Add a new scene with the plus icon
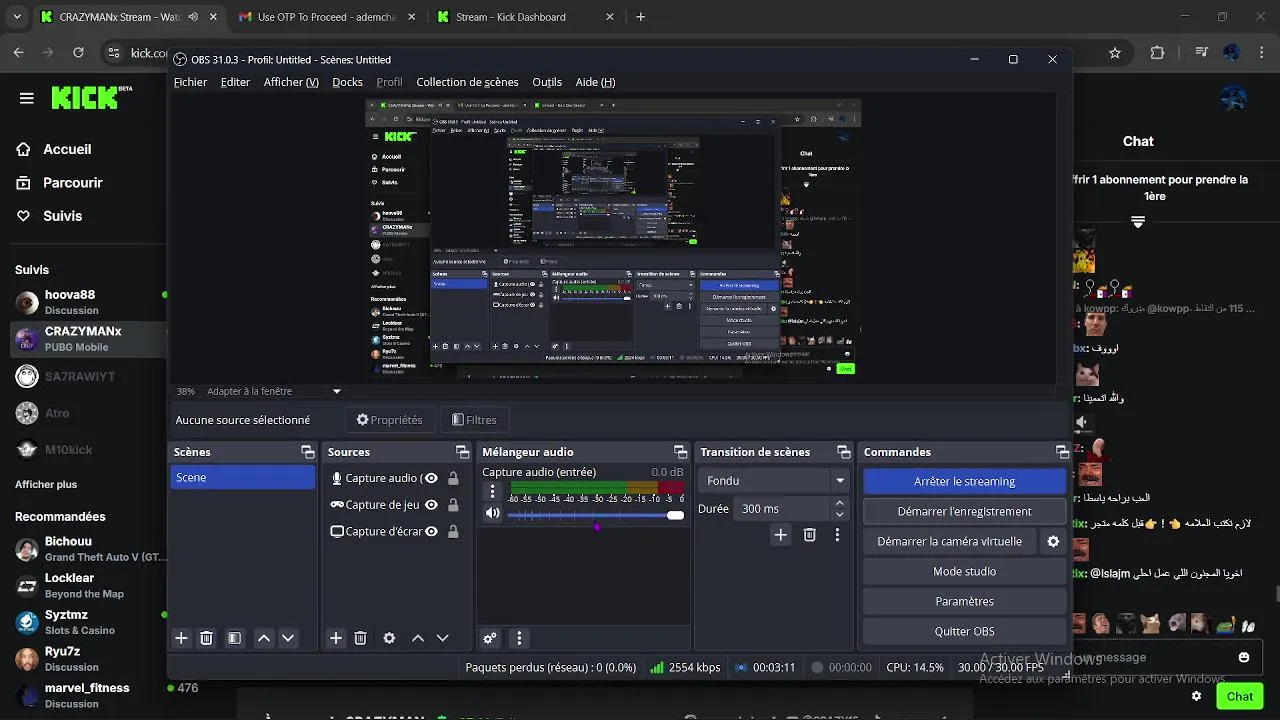The image size is (1280, 720). point(181,638)
